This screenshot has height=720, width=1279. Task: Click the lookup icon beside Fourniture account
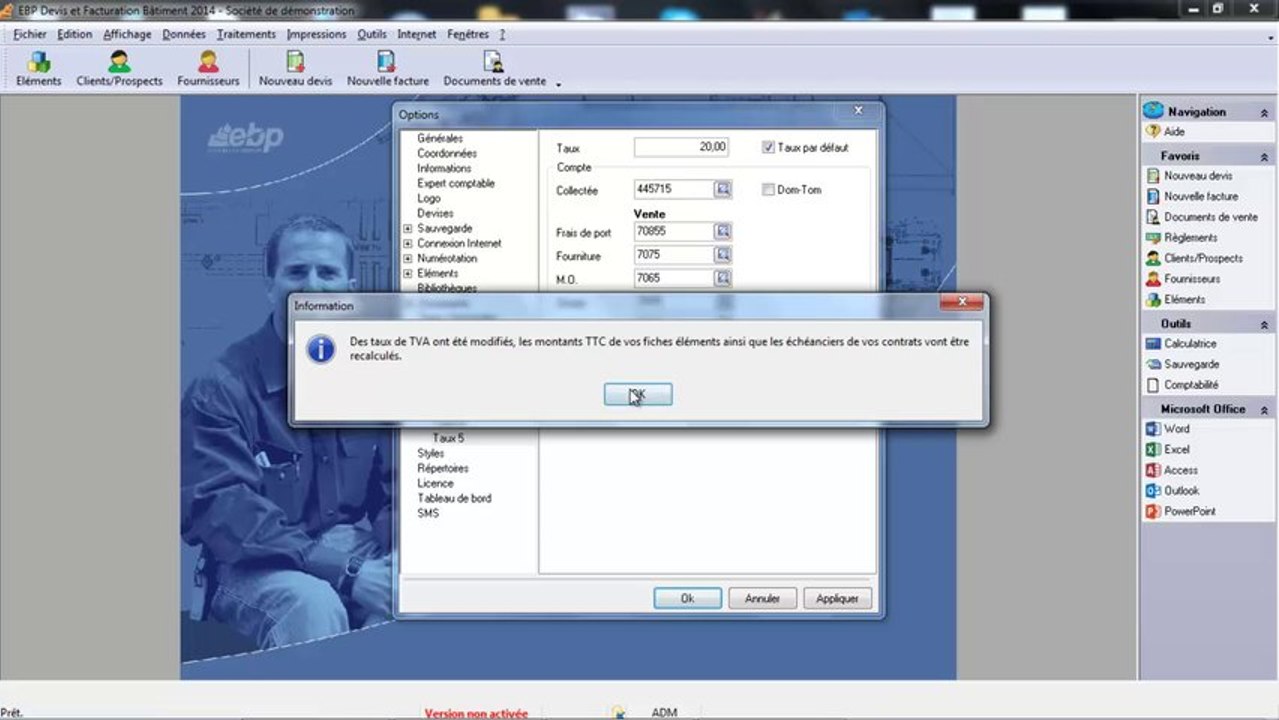tap(723, 255)
